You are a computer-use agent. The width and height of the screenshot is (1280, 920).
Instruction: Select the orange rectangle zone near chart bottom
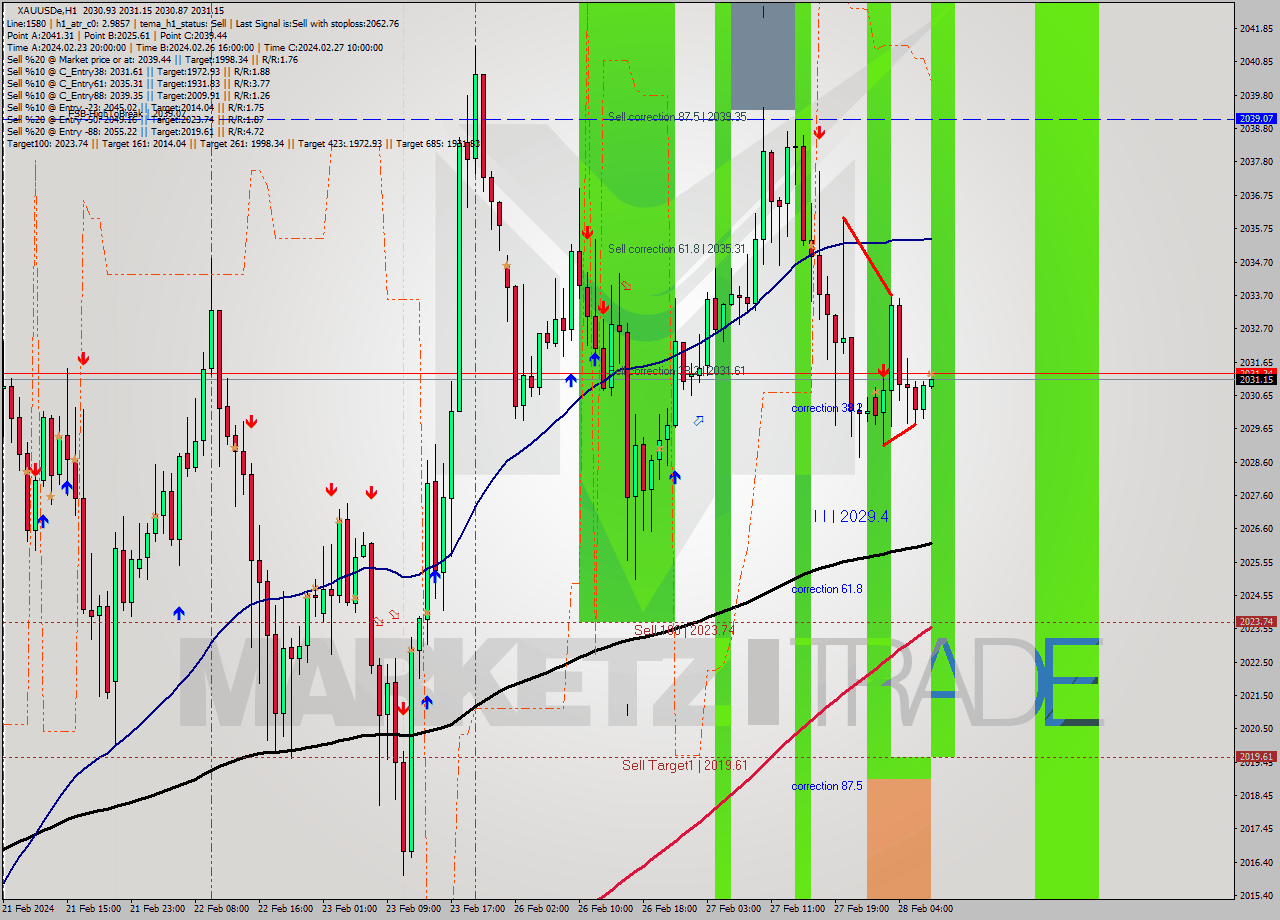click(899, 838)
